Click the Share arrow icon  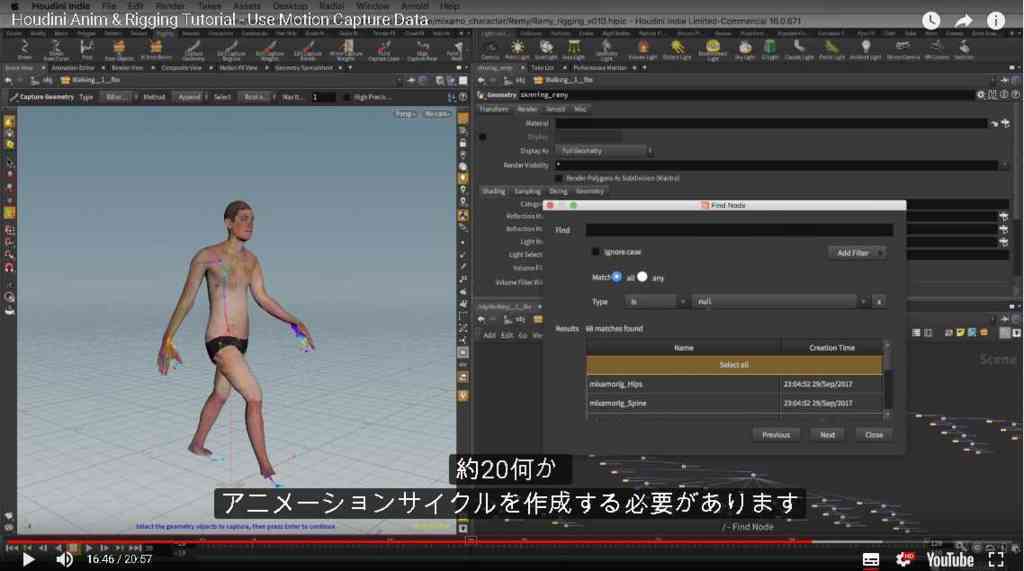click(x=963, y=21)
